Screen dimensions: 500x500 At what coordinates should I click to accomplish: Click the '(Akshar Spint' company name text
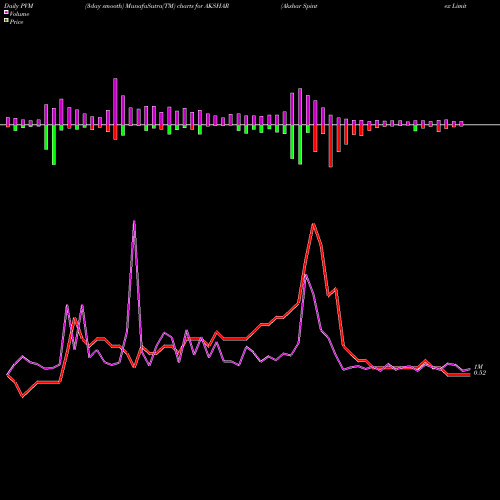click(299, 6)
